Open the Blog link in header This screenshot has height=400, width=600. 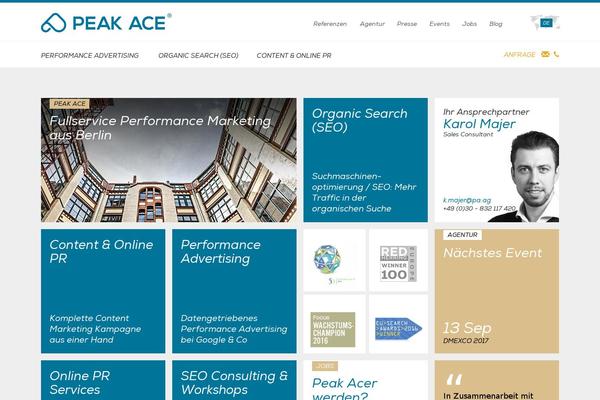[x=496, y=24]
